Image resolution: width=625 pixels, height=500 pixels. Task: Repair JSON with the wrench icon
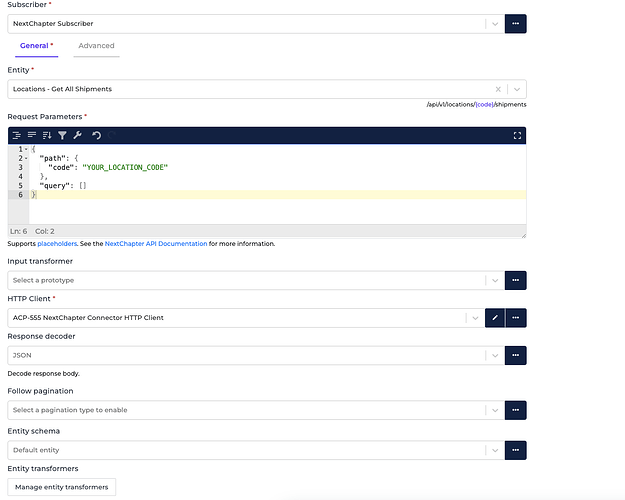coord(78,136)
